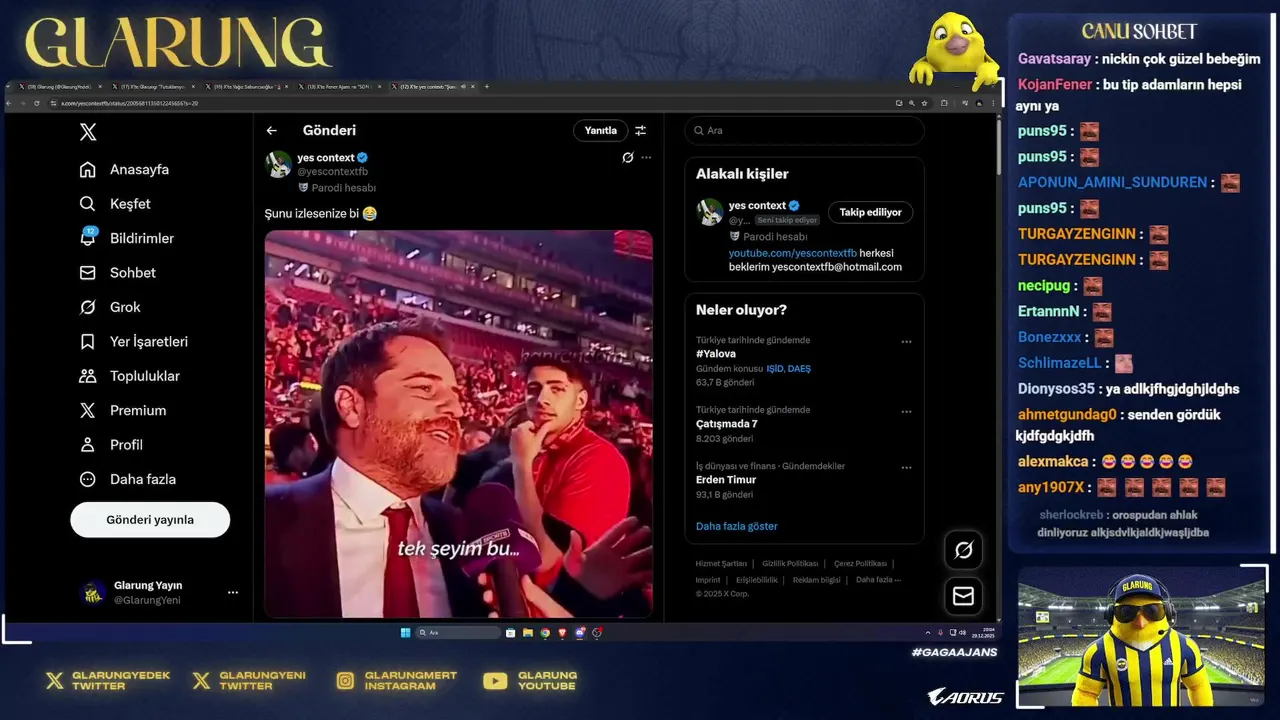Open the Windows Start button

tap(405, 633)
